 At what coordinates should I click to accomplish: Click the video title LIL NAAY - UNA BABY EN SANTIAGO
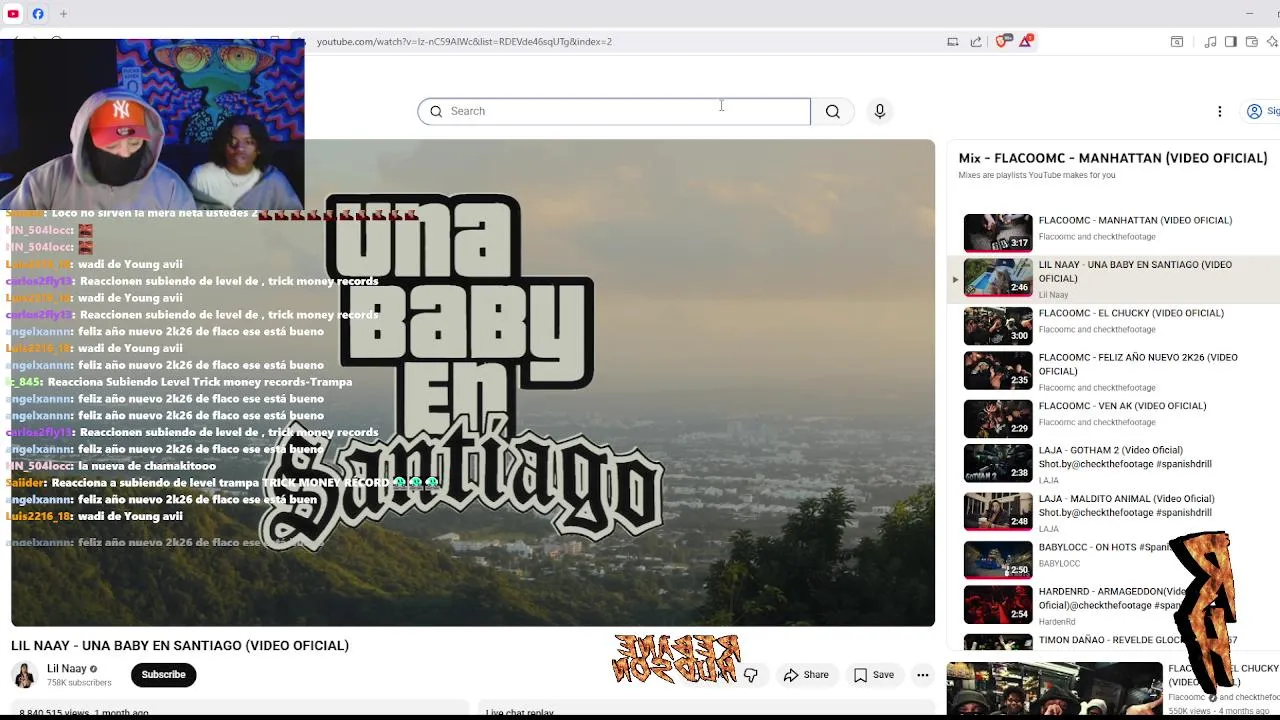(x=180, y=646)
